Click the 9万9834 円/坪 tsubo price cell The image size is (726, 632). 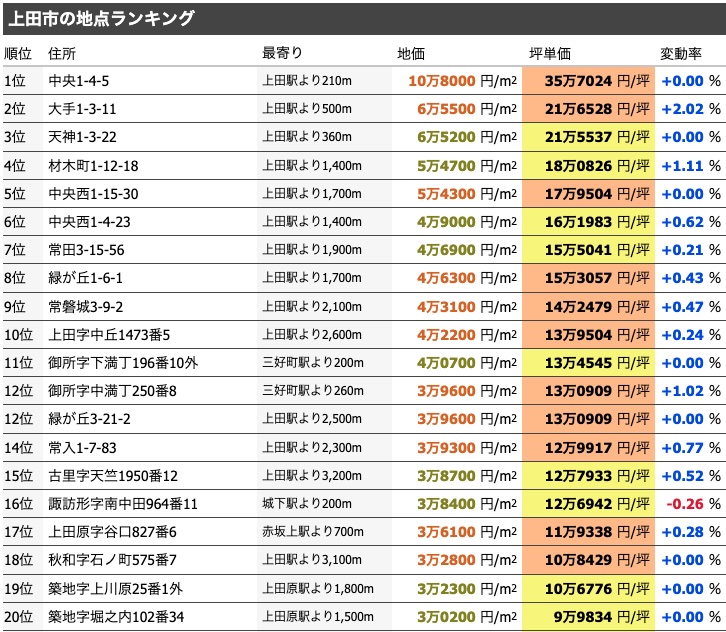point(588,617)
